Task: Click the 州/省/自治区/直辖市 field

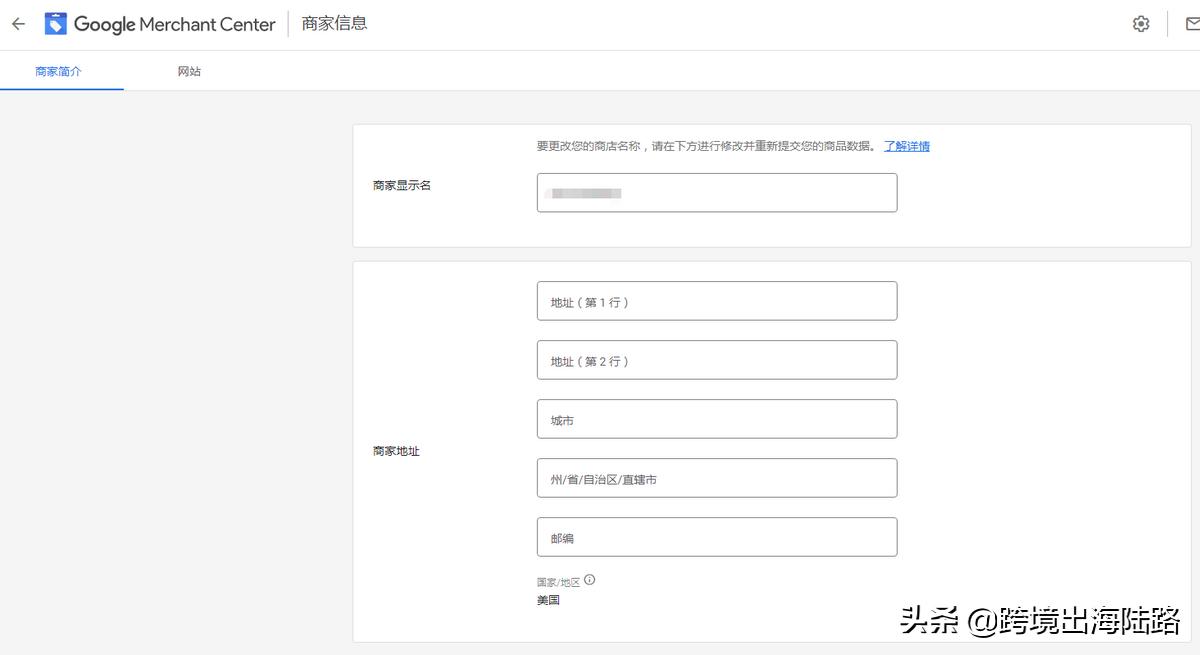Action: pyautogui.click(x=717, y=478)
